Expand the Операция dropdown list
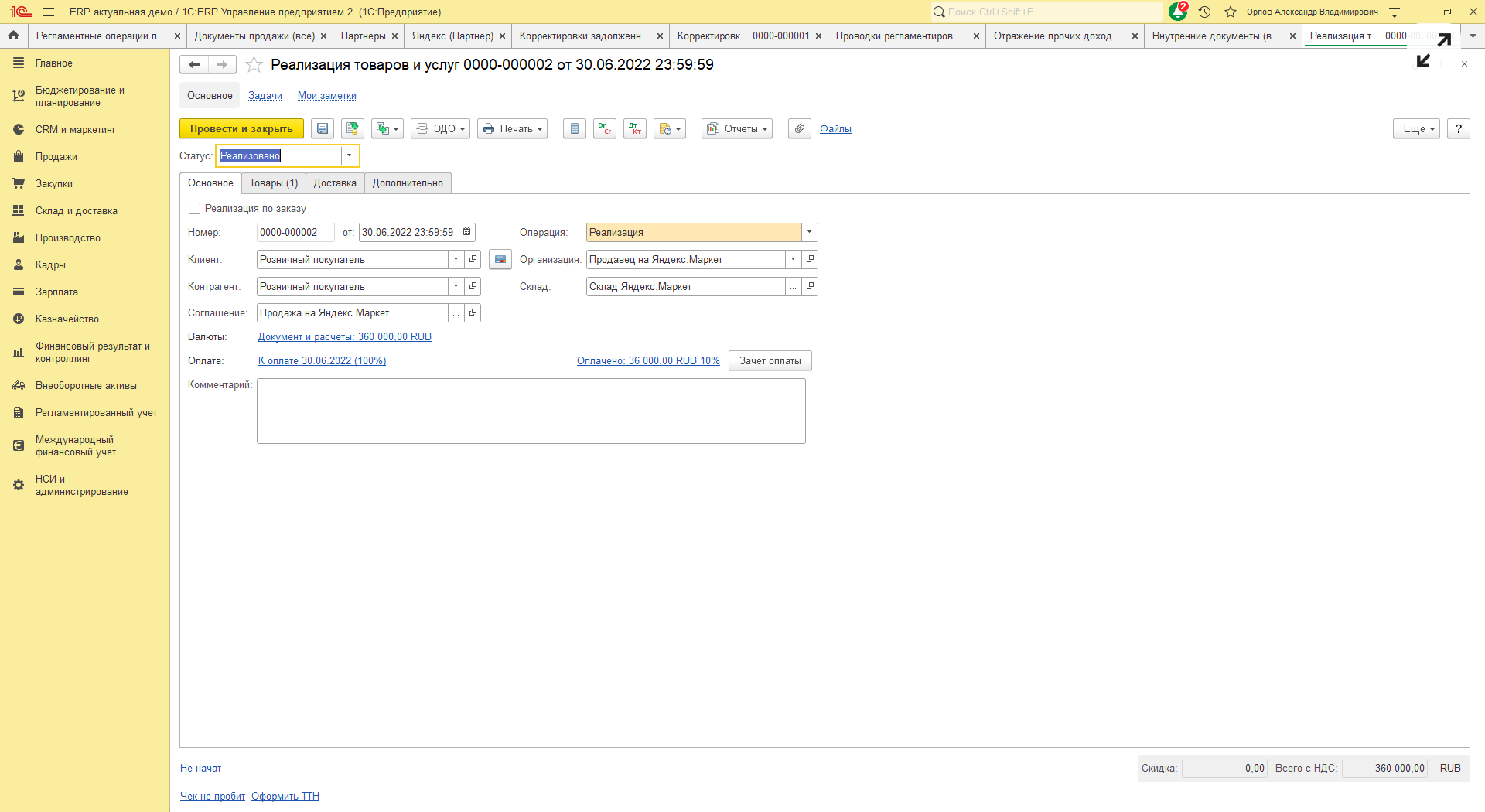 pos(809,233)
